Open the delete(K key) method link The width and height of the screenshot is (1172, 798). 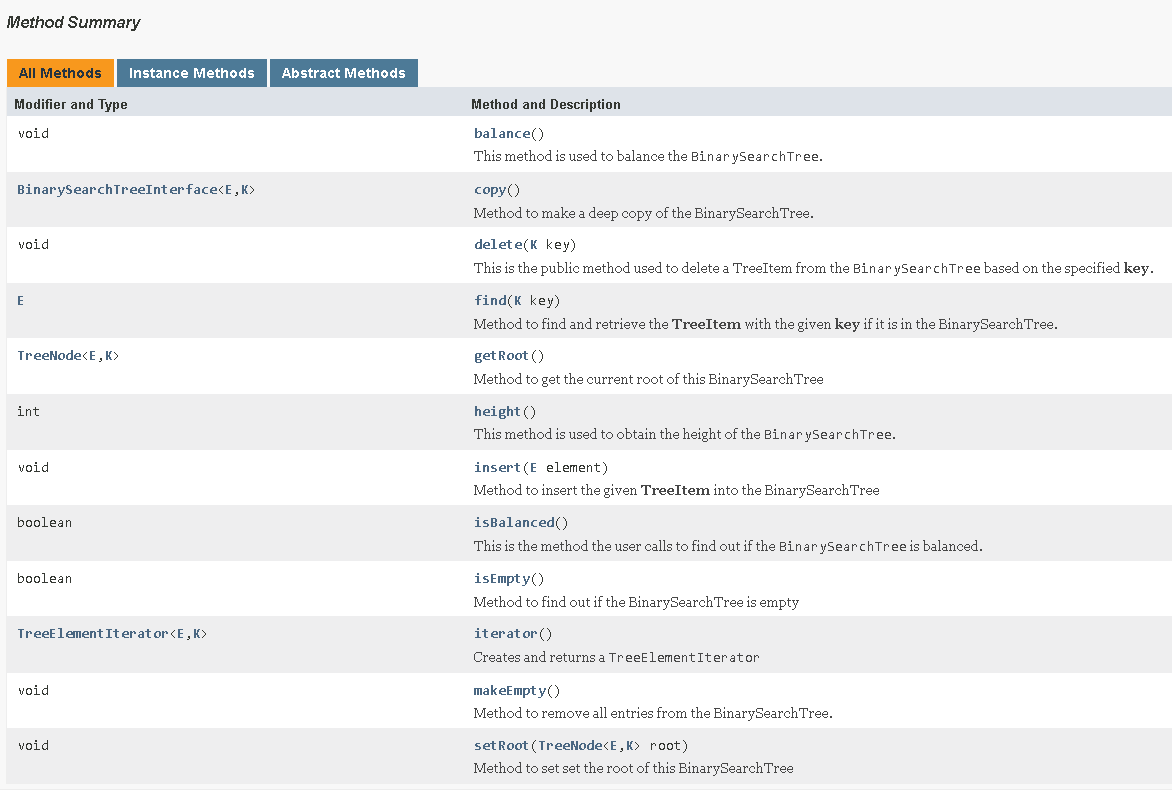coord(497,243)
